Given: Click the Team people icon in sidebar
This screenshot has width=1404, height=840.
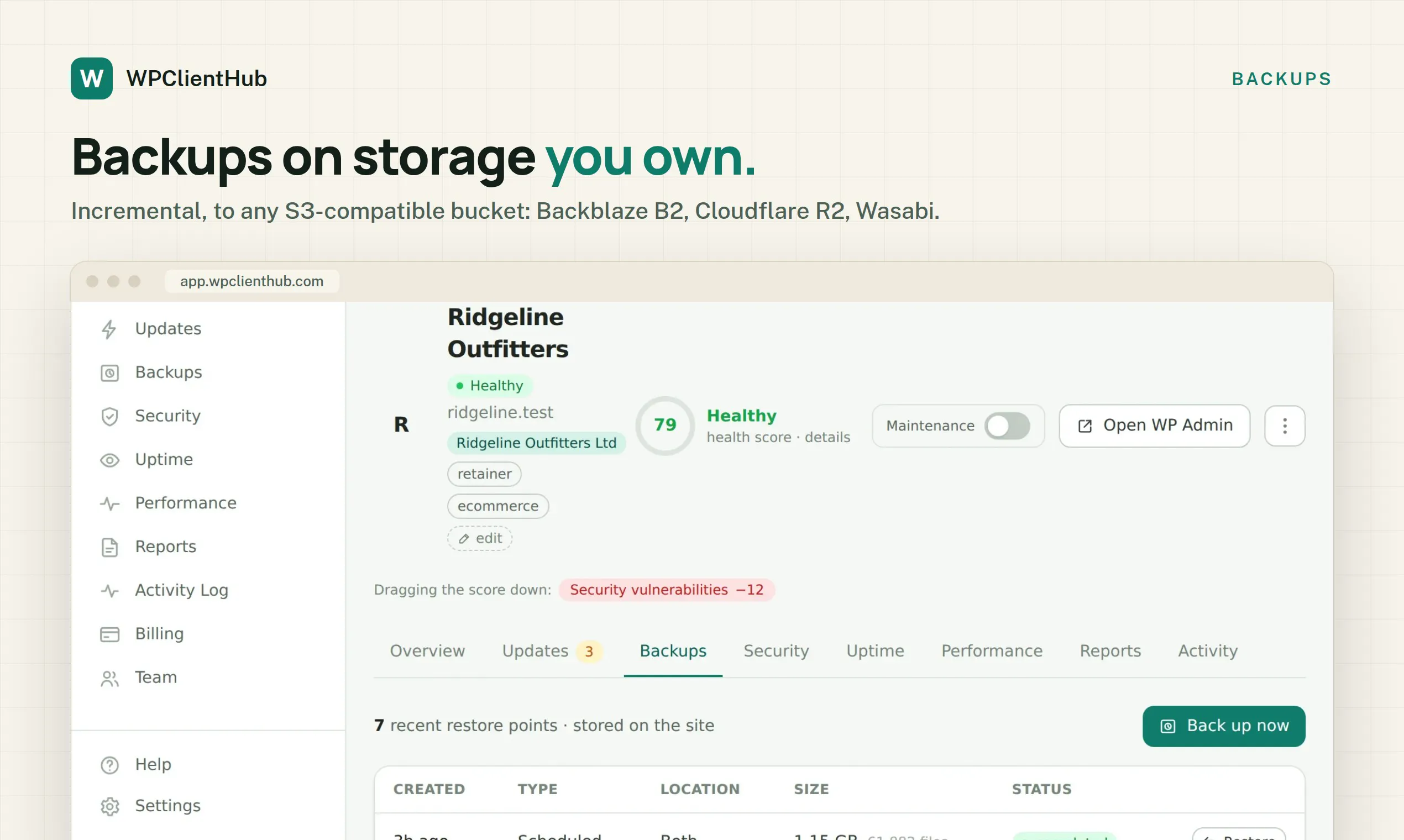Looking at the screenshot, I should pos(109,678).
